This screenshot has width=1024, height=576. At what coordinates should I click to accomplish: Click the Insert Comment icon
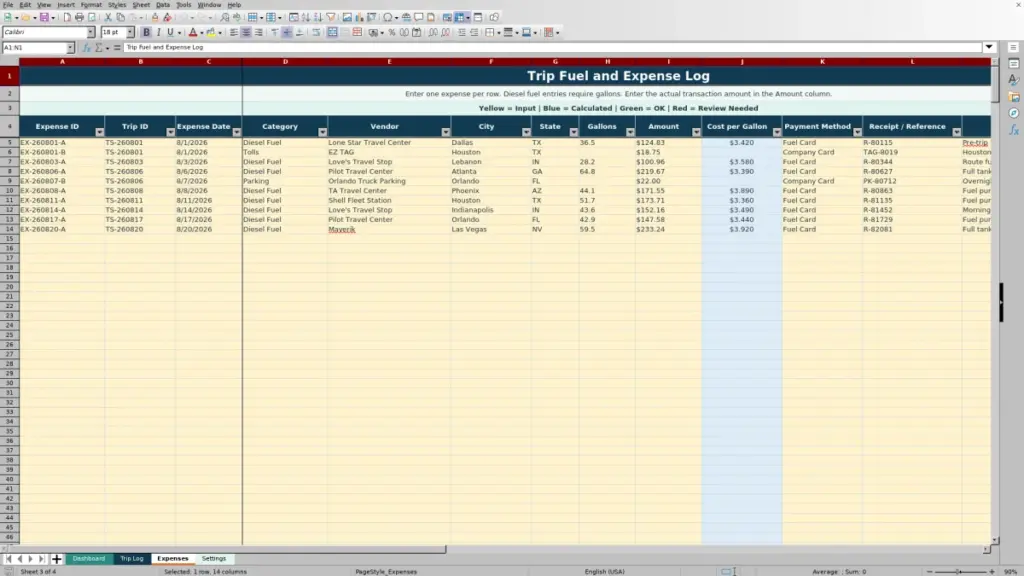tap(419, 18)
